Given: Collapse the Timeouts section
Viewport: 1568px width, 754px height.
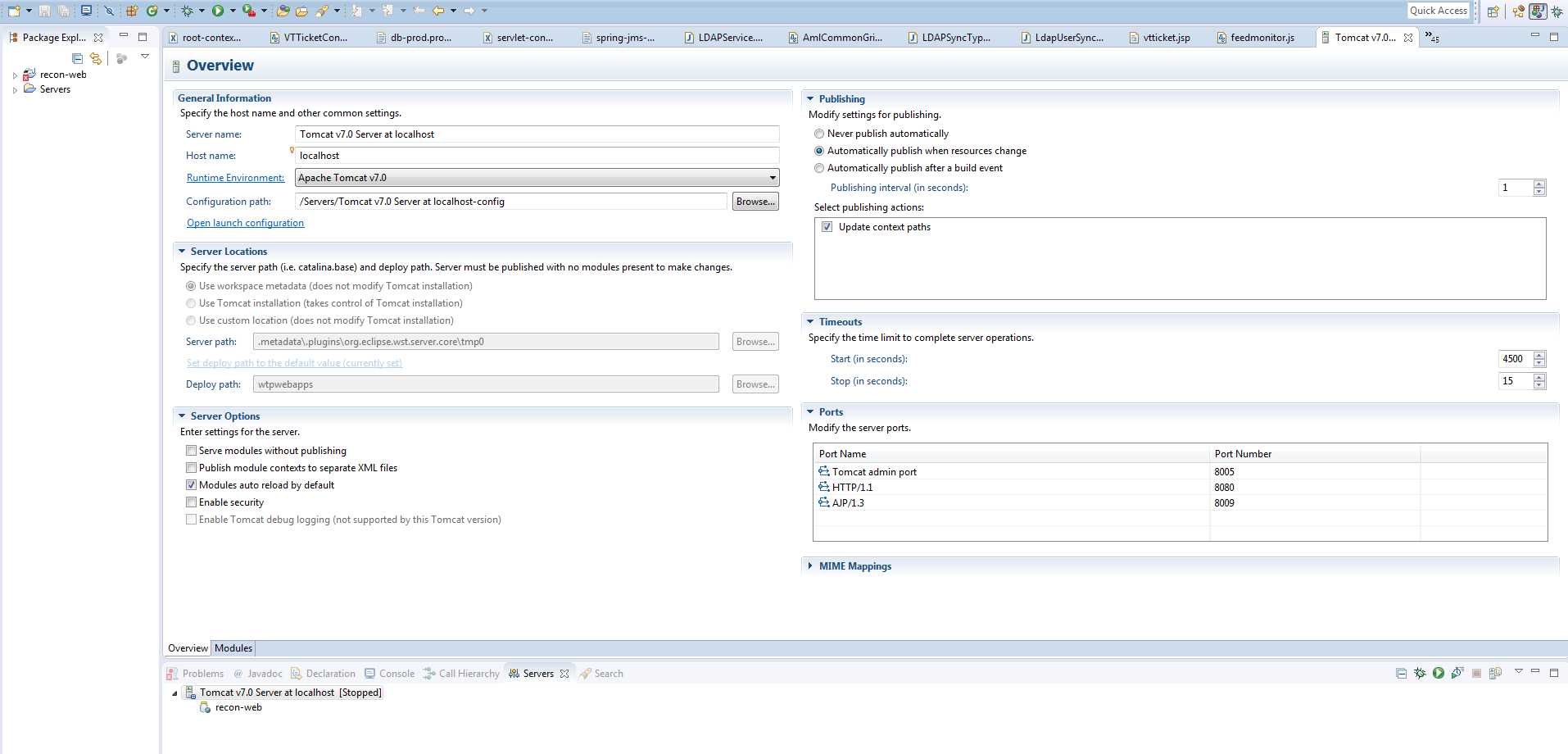Looking at the screenshot, I should (x=810, y=322).
